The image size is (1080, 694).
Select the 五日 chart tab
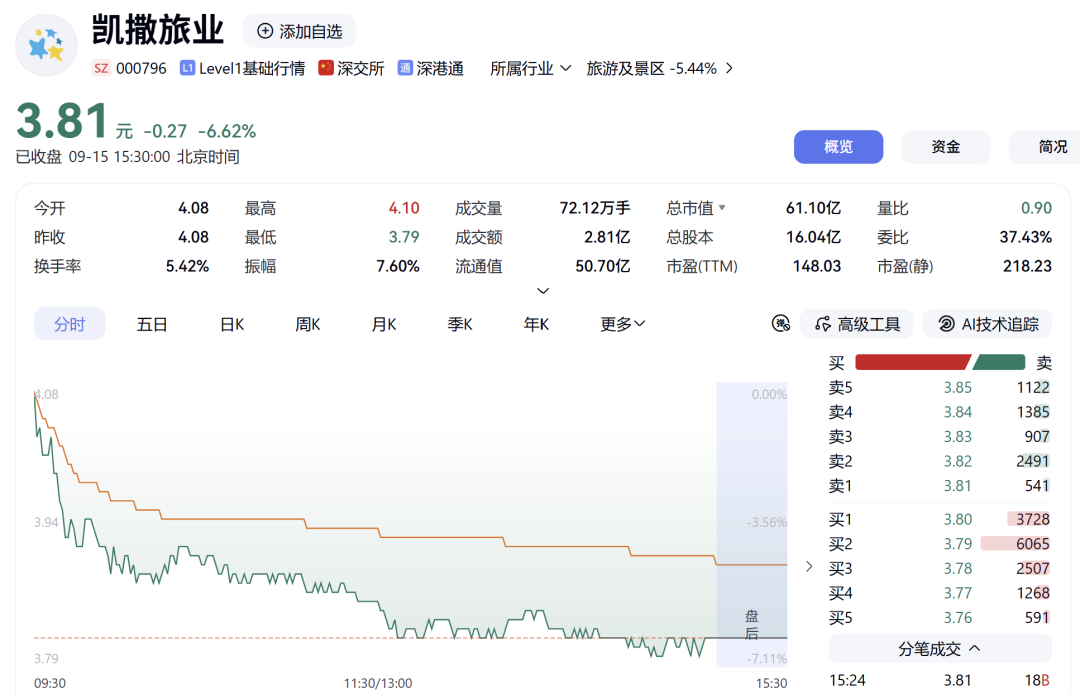(152, 324)
